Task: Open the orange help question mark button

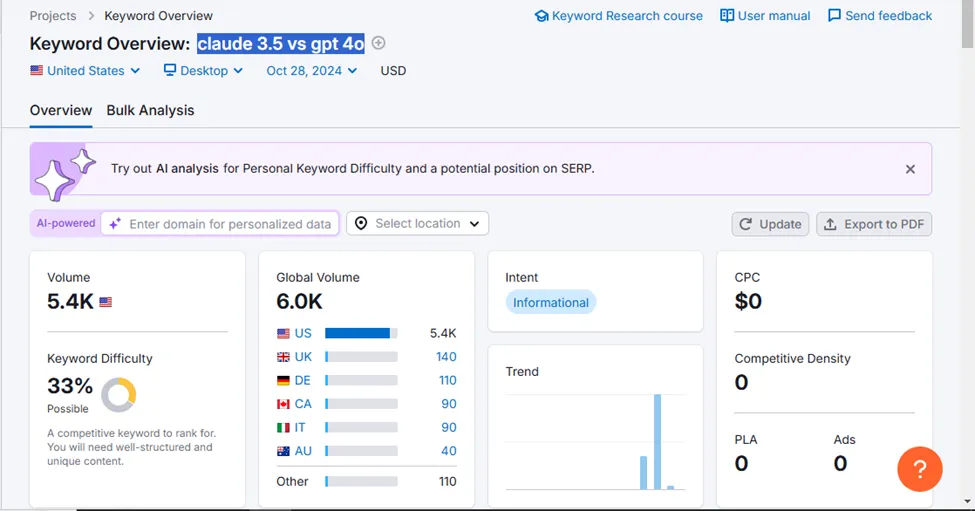Action: pyautogui.click(x=920, y=469)
